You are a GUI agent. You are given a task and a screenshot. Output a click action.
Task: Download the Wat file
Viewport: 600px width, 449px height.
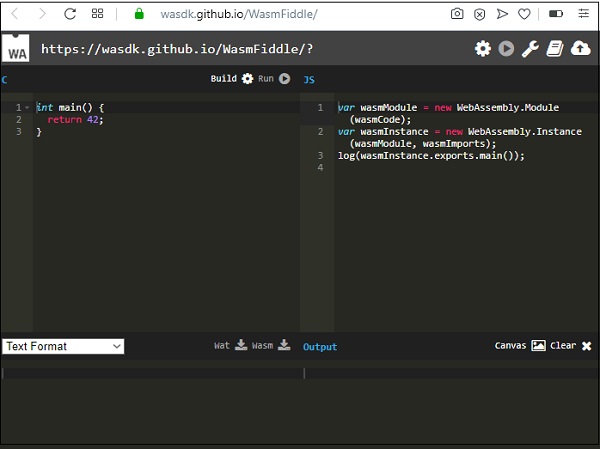240,346
